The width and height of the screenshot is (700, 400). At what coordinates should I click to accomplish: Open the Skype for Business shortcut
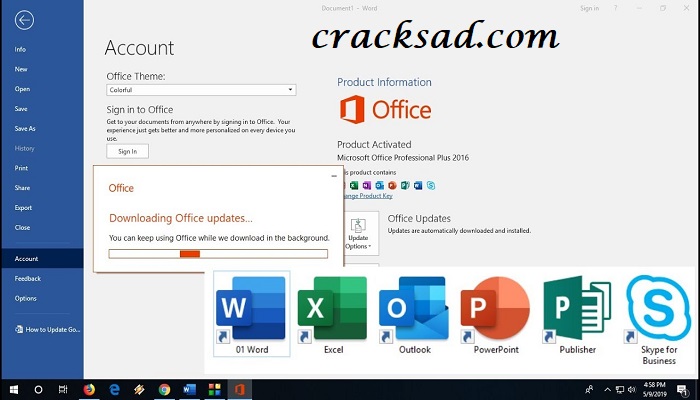click(659, 319)
